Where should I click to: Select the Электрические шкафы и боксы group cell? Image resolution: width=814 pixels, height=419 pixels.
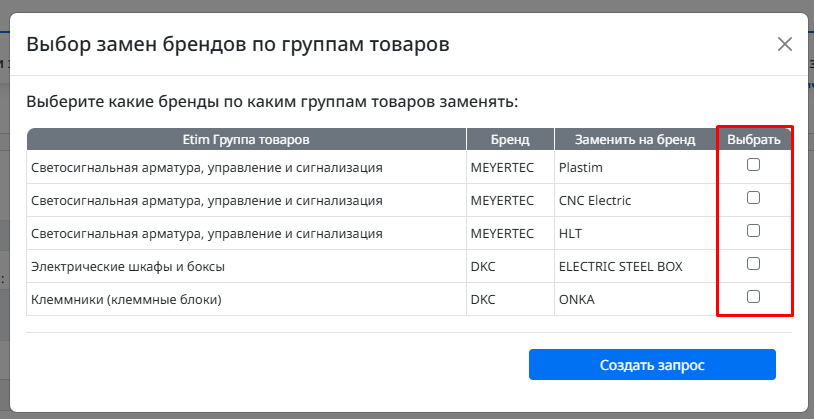pyautogui.click(x=247, y=266)
